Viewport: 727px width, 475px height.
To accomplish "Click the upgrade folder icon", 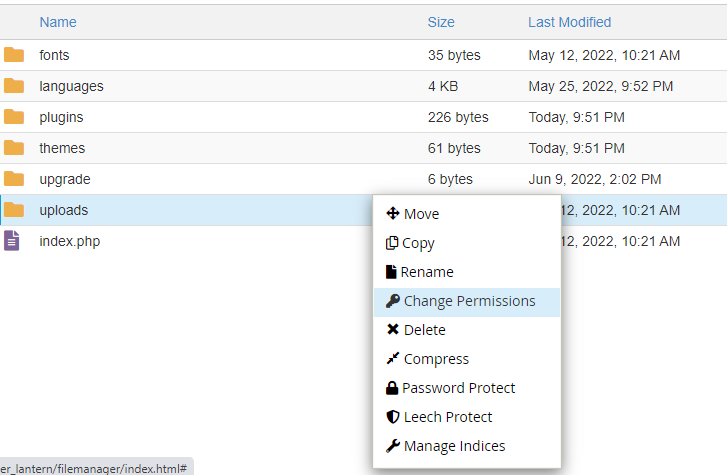I will 13,179.
